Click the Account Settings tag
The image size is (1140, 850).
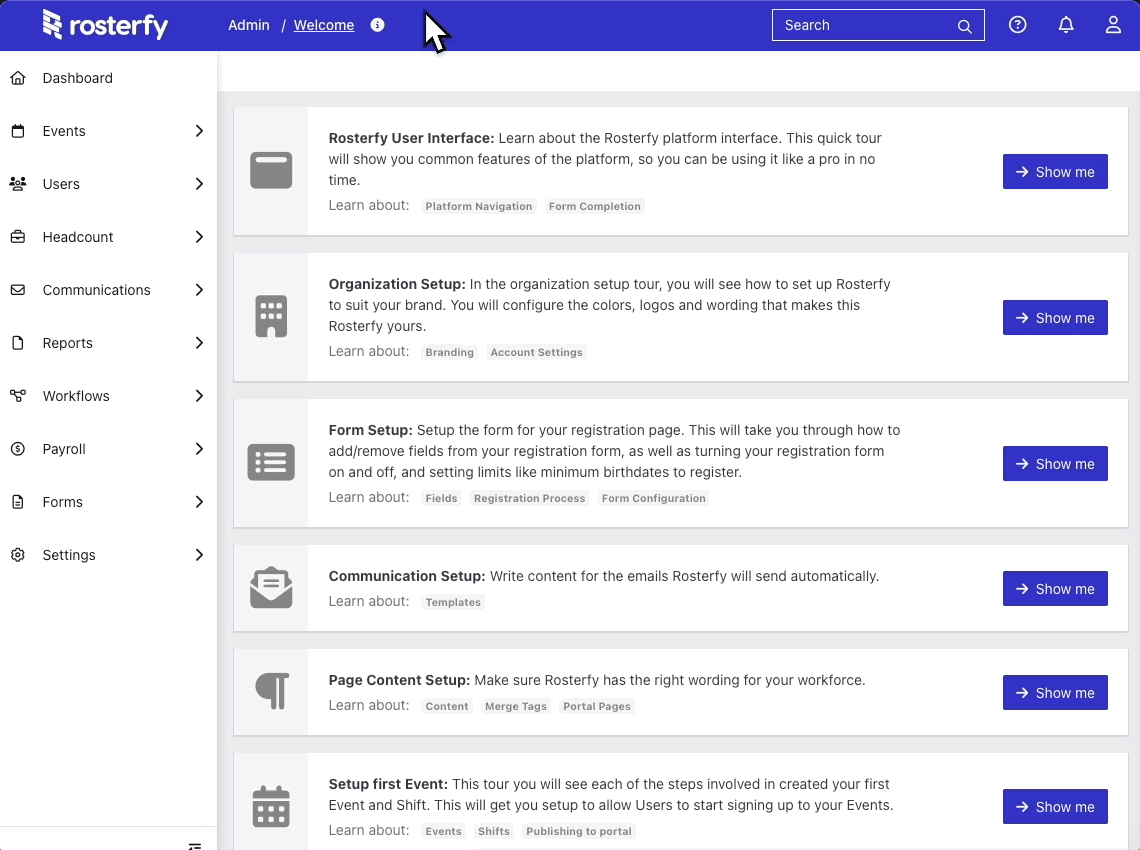(537, 353)
